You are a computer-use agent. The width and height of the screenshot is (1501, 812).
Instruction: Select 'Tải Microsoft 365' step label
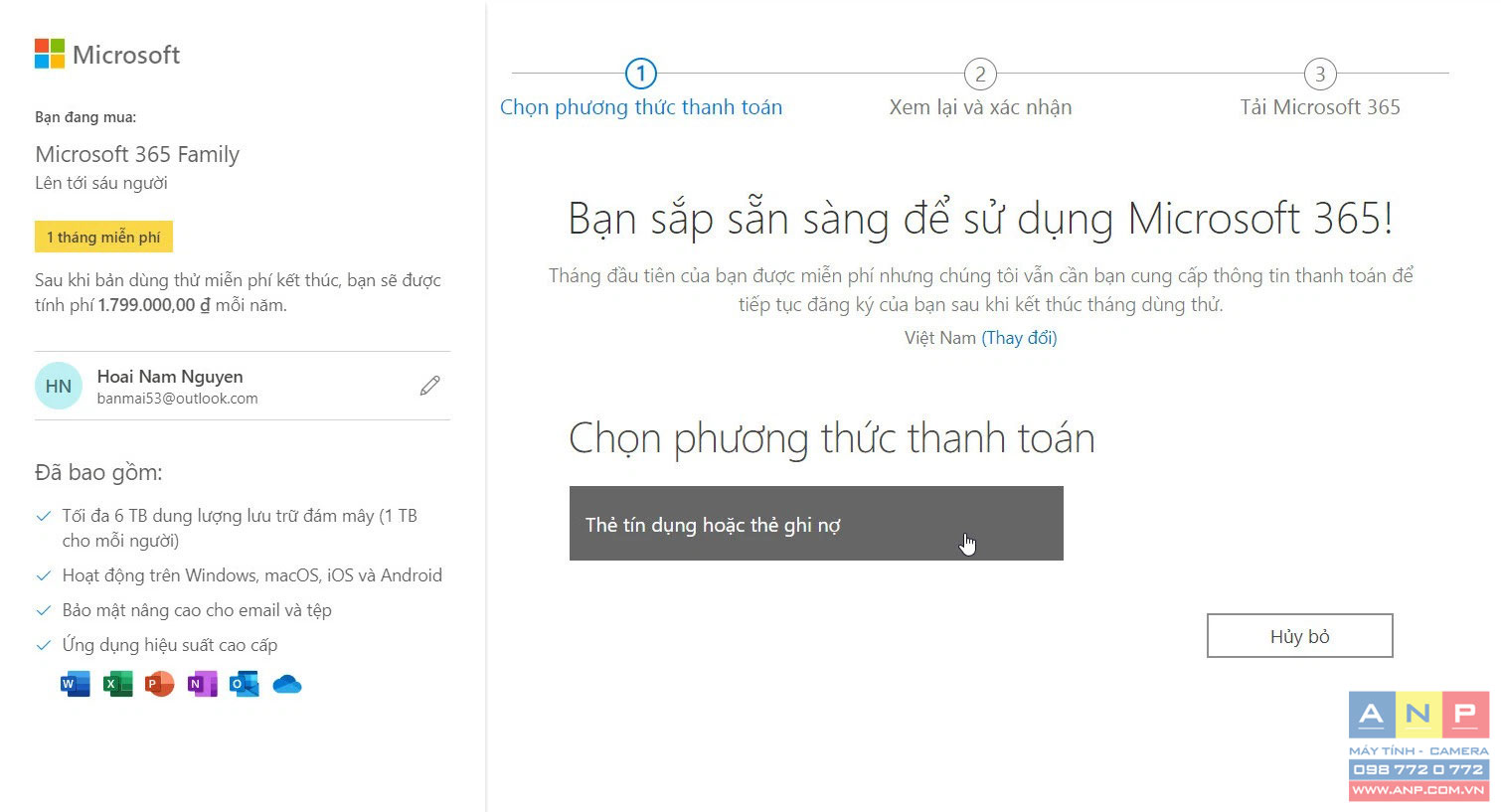point(1320,107)
